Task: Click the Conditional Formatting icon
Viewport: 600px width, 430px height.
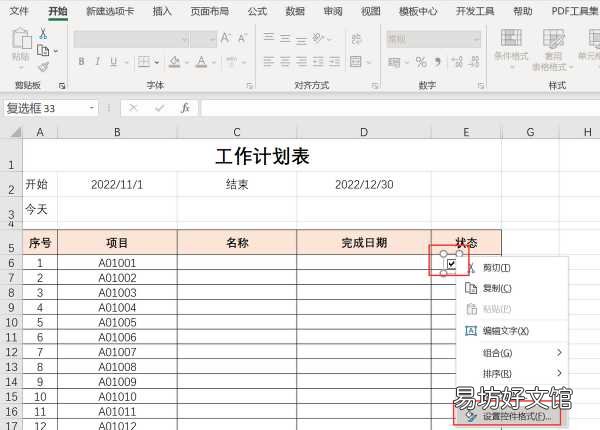Action: tap(511, 39)
